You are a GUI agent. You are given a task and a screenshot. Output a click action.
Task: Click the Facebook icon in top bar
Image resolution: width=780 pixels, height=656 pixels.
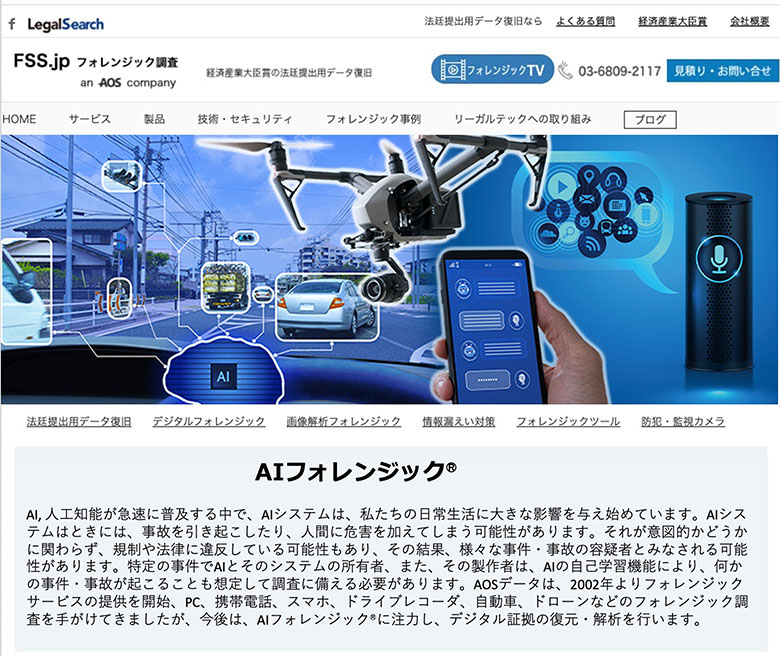[12, 23]
